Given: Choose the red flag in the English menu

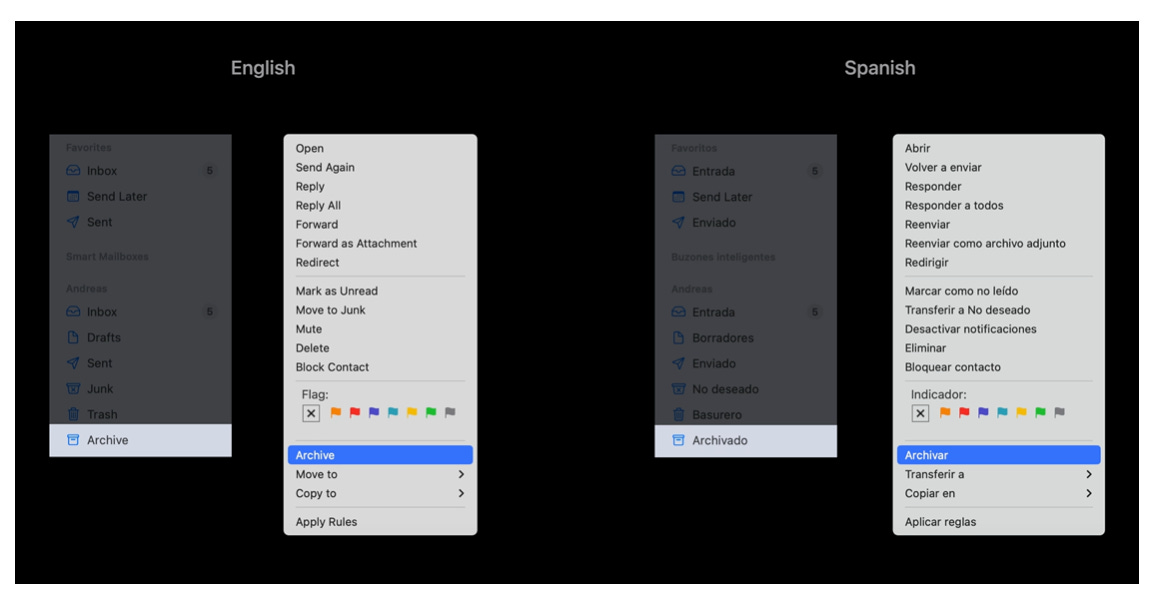Looking at the screenshot, I should tap(355, 412).
